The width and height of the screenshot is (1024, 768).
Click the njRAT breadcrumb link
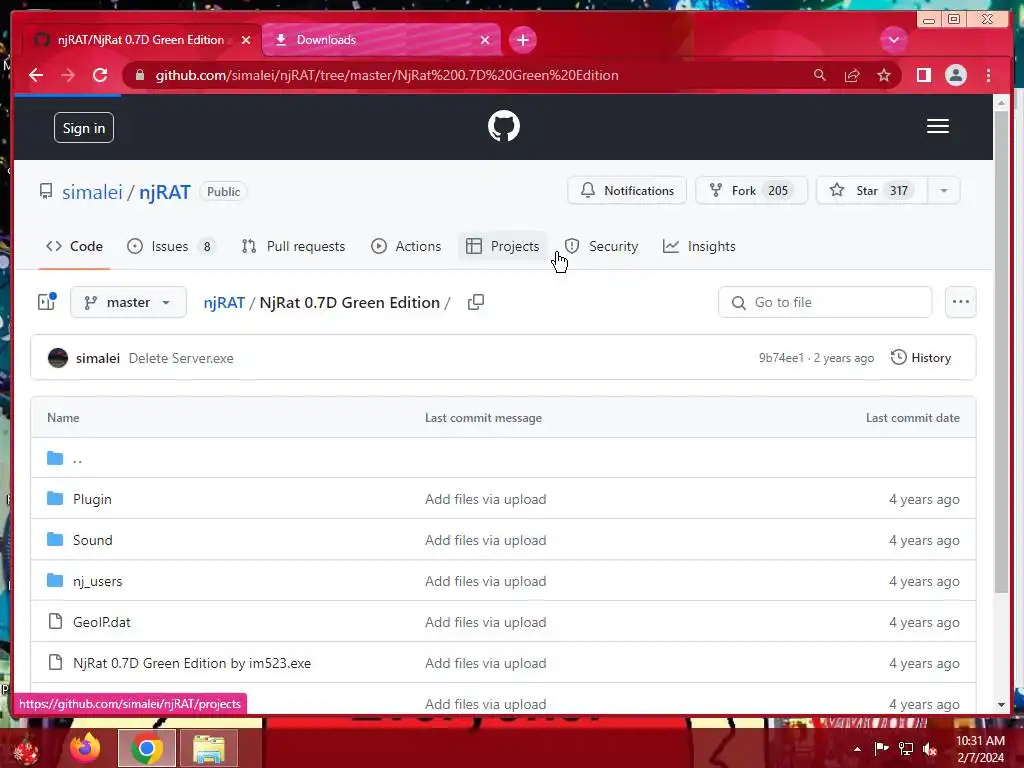point(224,302)
